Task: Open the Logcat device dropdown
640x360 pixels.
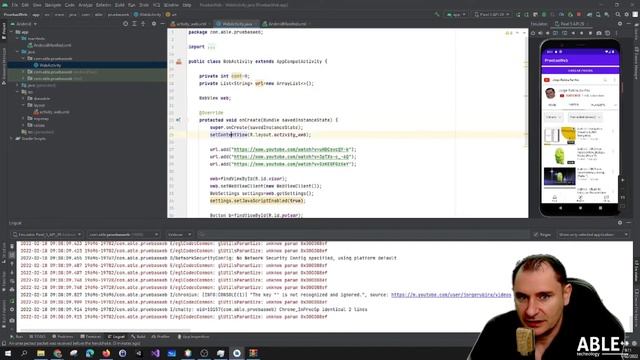Action: tap(47, 235)
